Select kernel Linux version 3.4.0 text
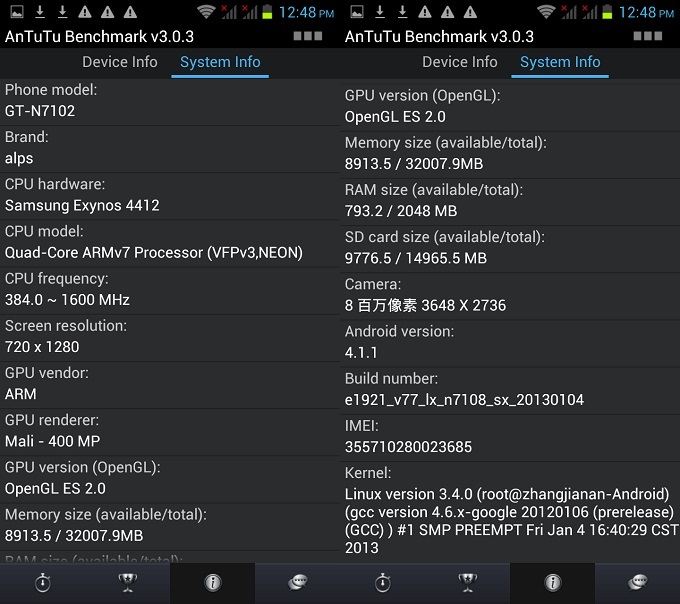Screen dimensions: 680x604 511,521
